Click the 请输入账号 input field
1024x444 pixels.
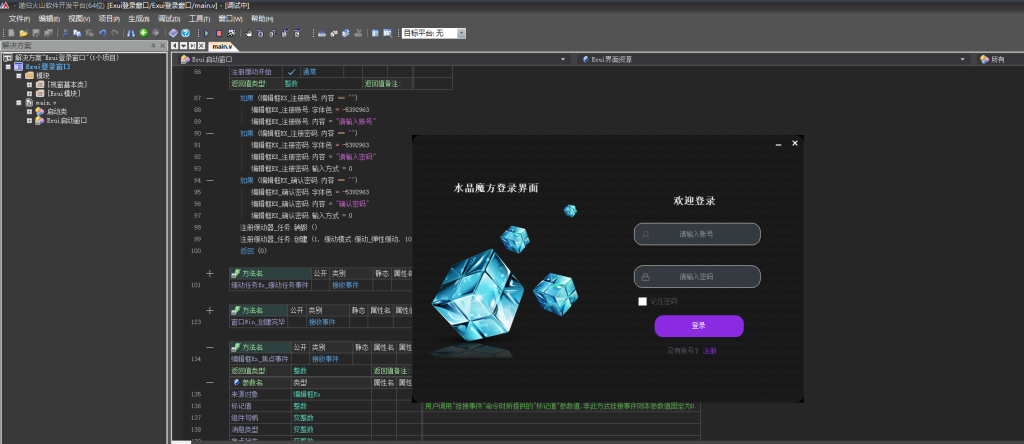tap(697, 234)
